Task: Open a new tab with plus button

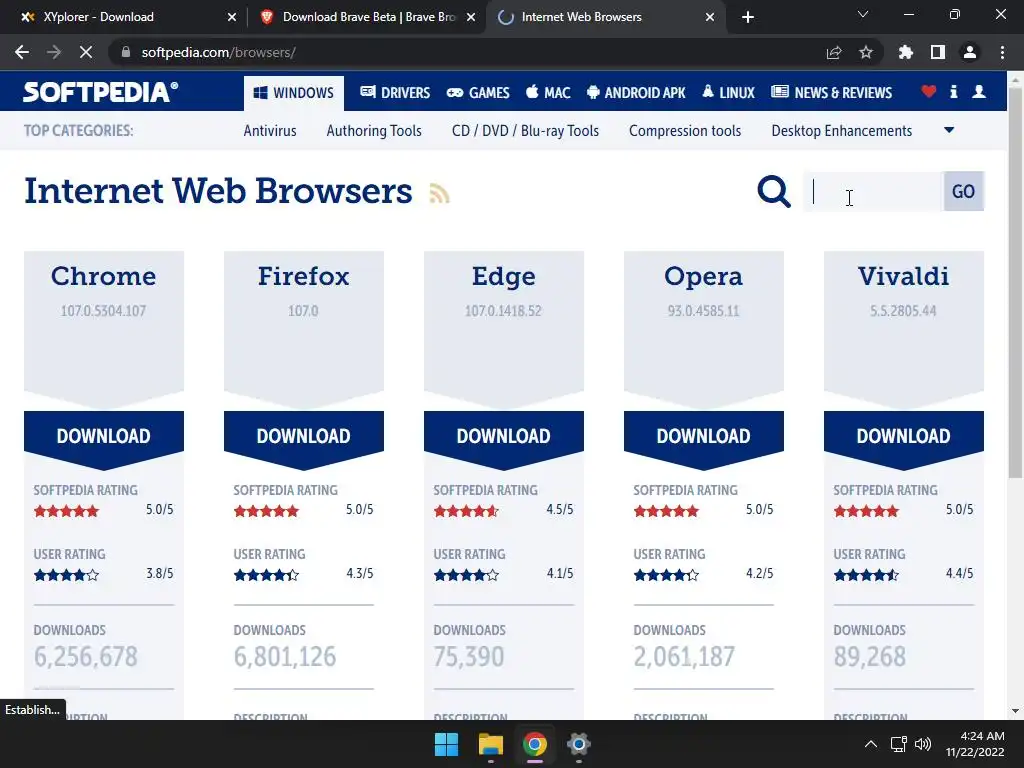Action: [748, 17]
